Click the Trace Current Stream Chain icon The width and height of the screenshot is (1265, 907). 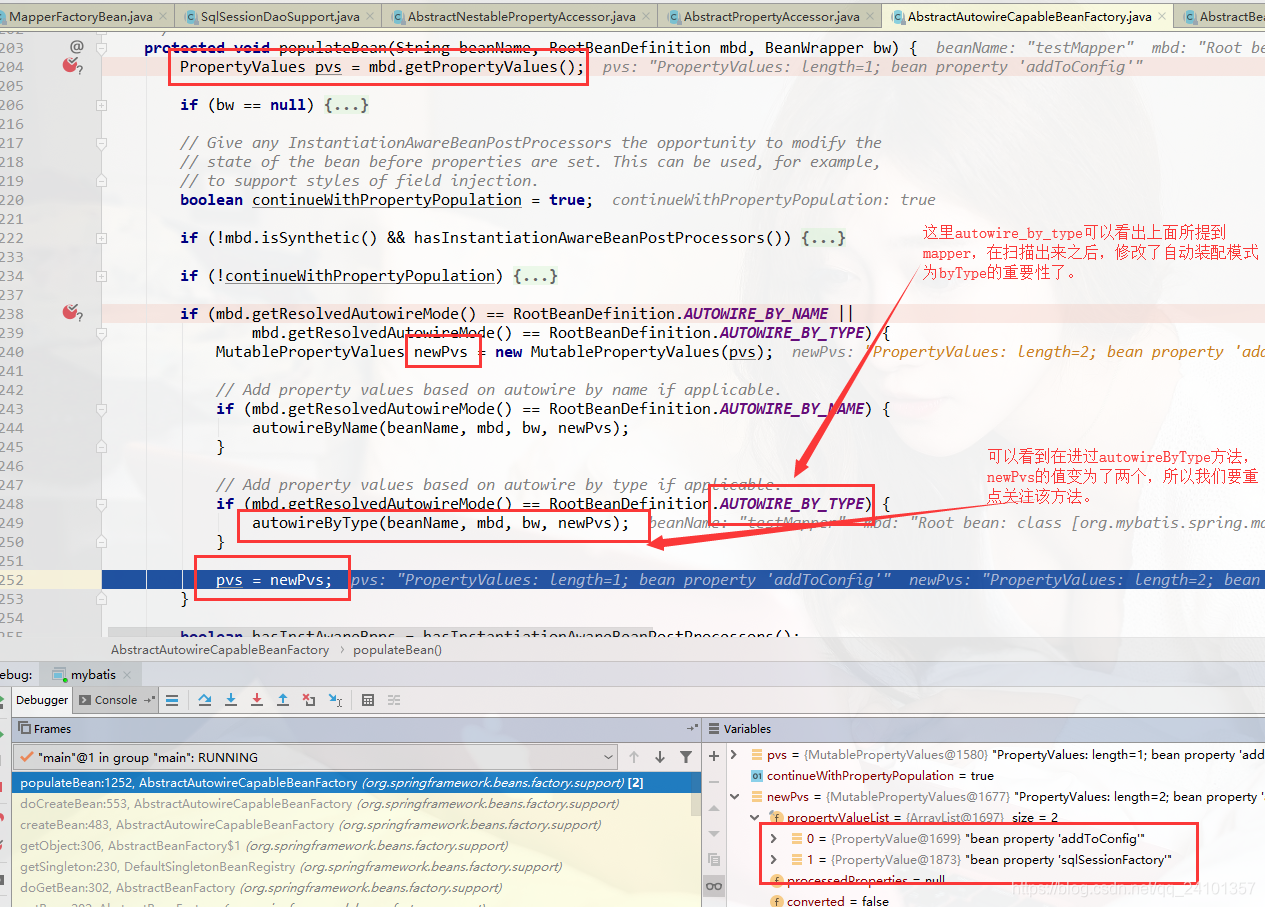394,700
